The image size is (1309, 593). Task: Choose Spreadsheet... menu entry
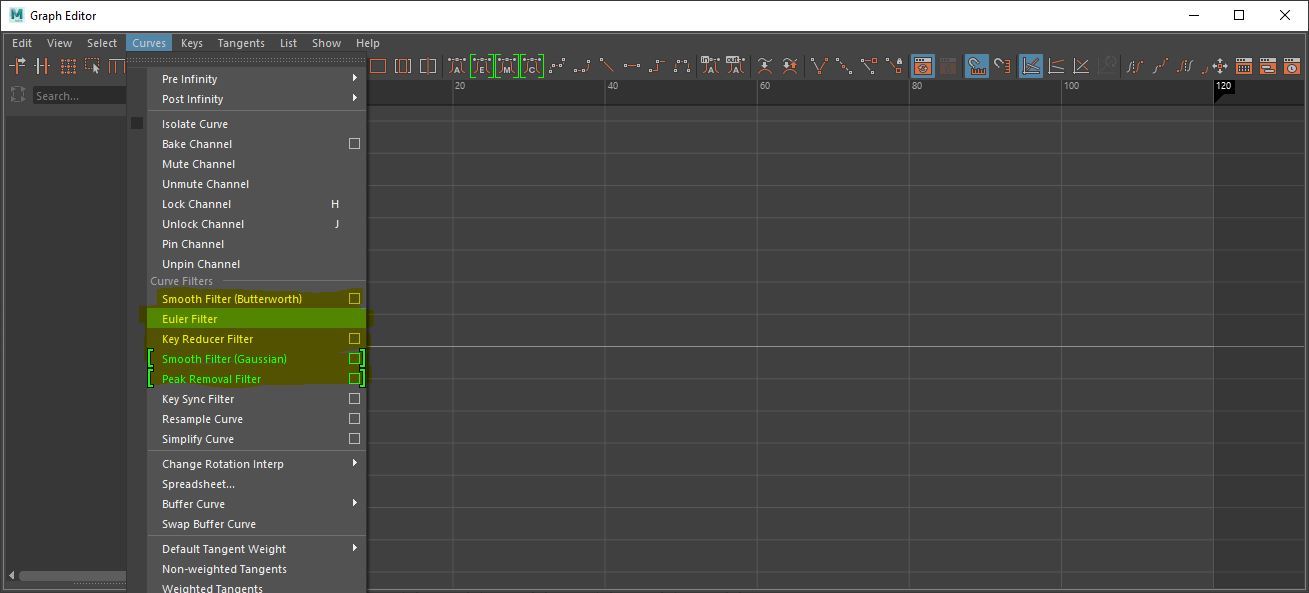click(256, 484)
